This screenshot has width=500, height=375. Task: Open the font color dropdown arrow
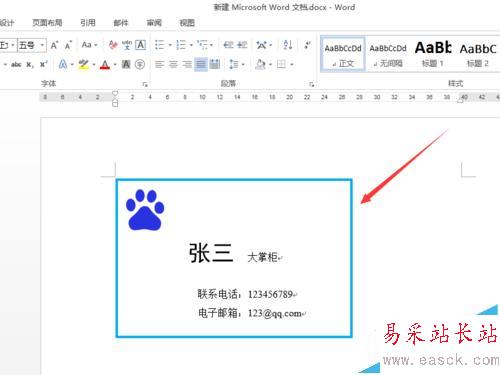point(115,64)
